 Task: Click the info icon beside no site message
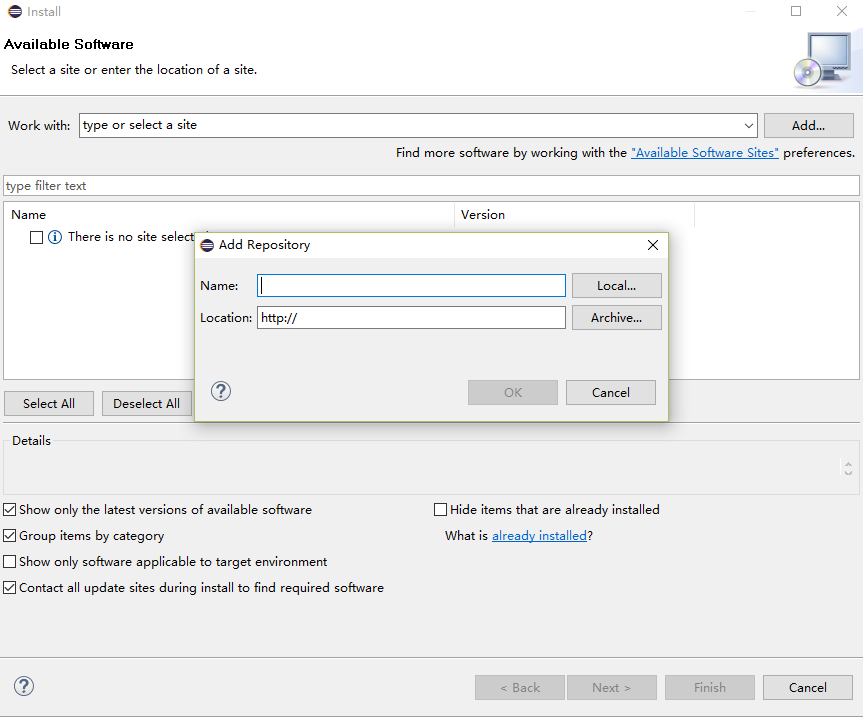pyautogui.click(x=55, y=237)
